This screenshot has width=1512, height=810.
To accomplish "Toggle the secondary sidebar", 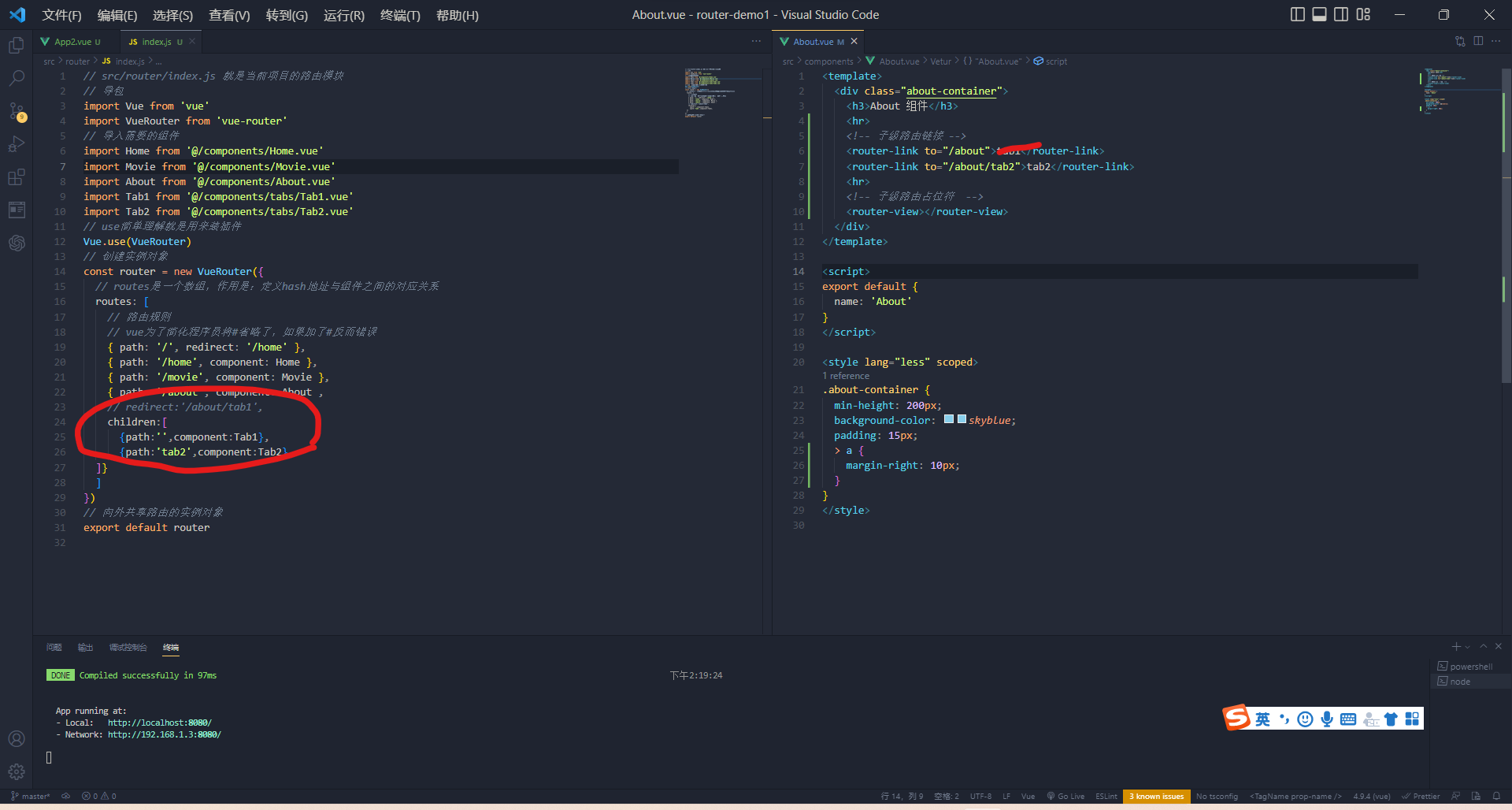I will click(1340, 14).
